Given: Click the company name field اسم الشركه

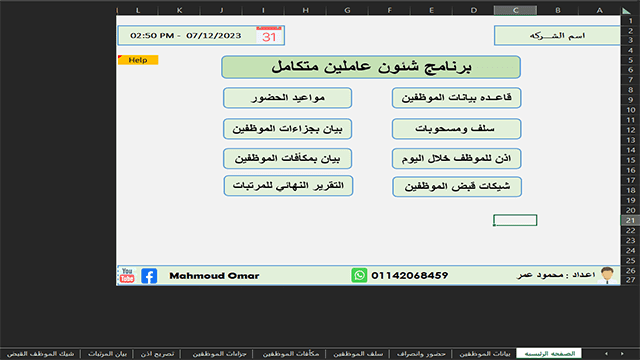Looking at the screenshot, I should tap(557, 36).
